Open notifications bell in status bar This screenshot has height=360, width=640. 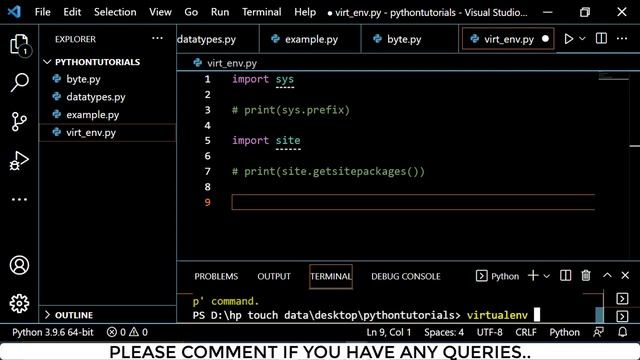(x=622, y=332)
